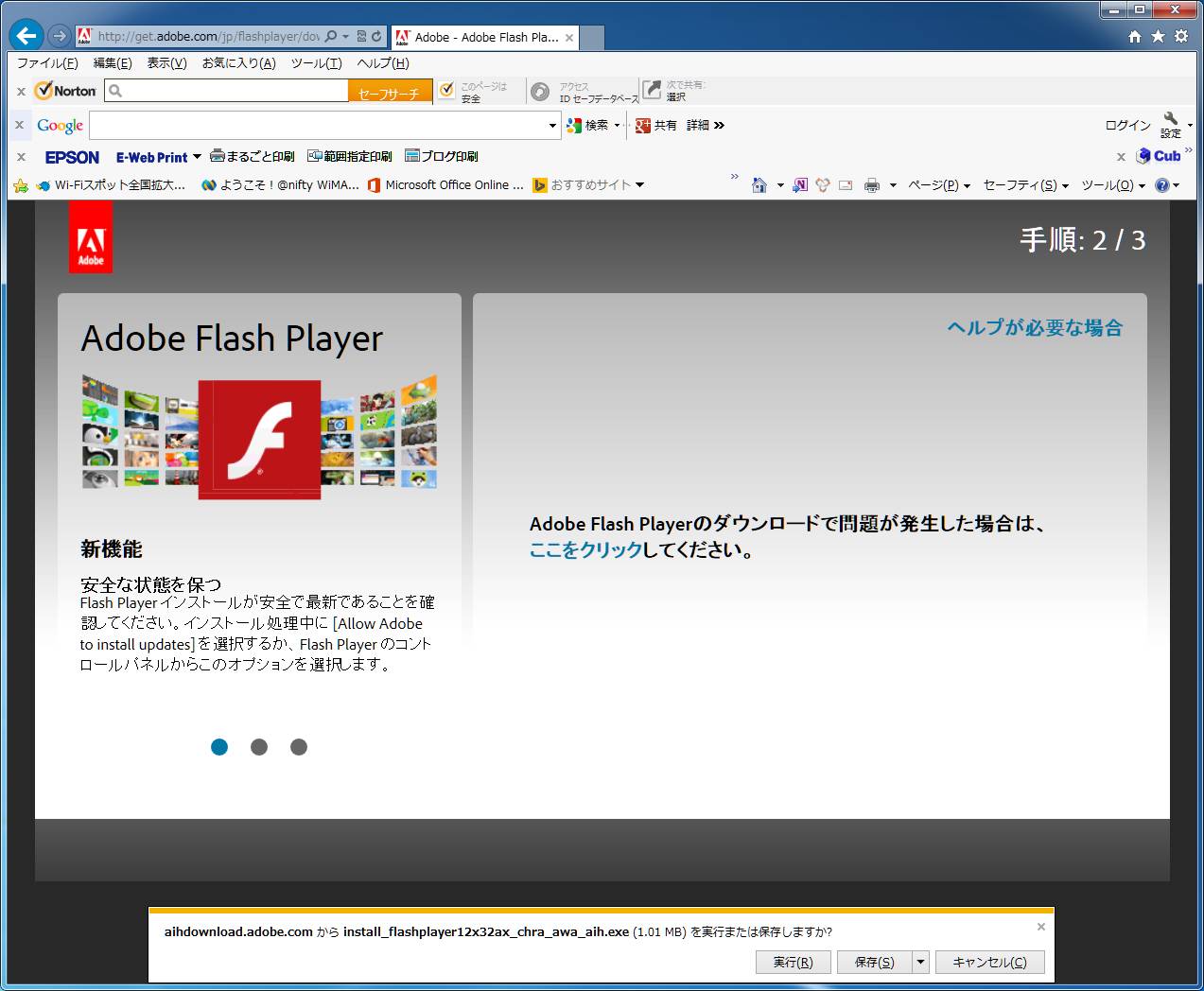Click the ブログ印刷 button
The height and width of the screenshot is (991, 1204).
click(441, 157)
